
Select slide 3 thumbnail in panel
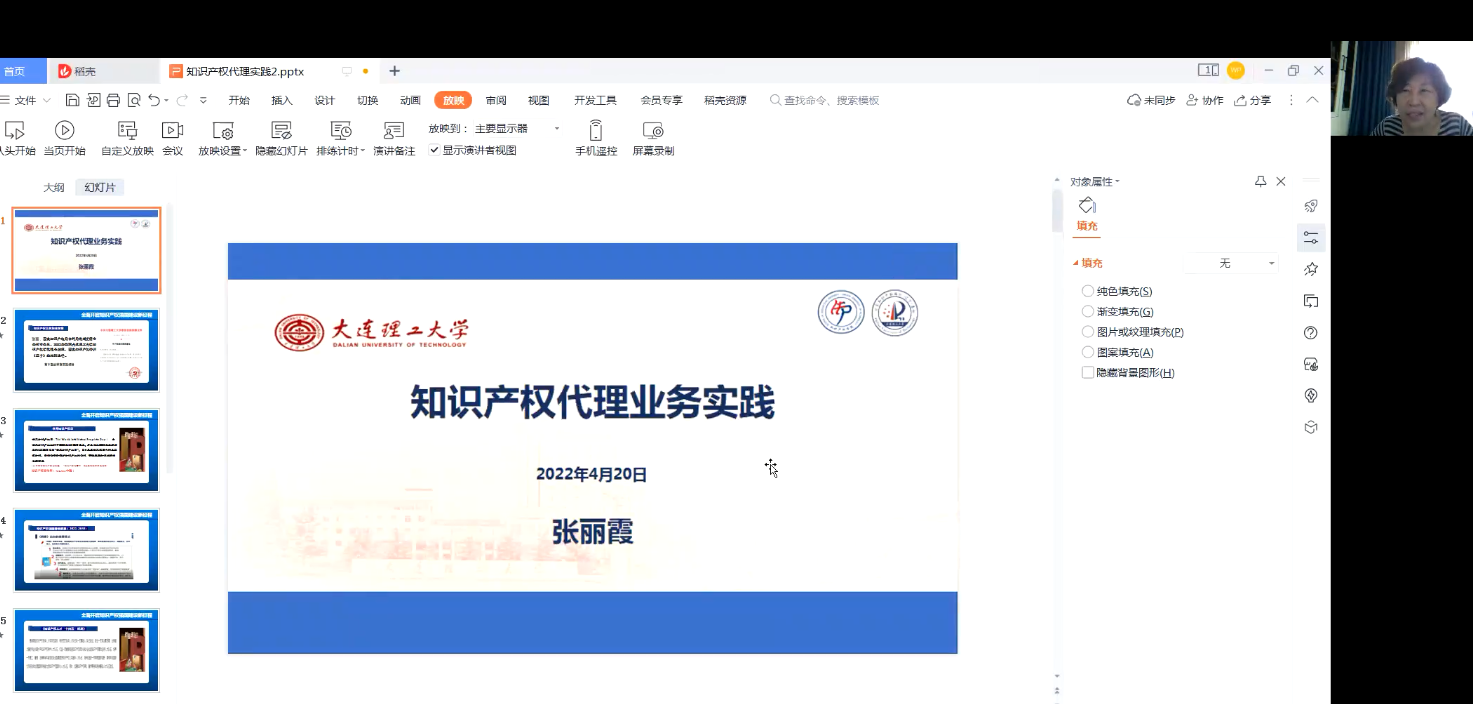86,450
